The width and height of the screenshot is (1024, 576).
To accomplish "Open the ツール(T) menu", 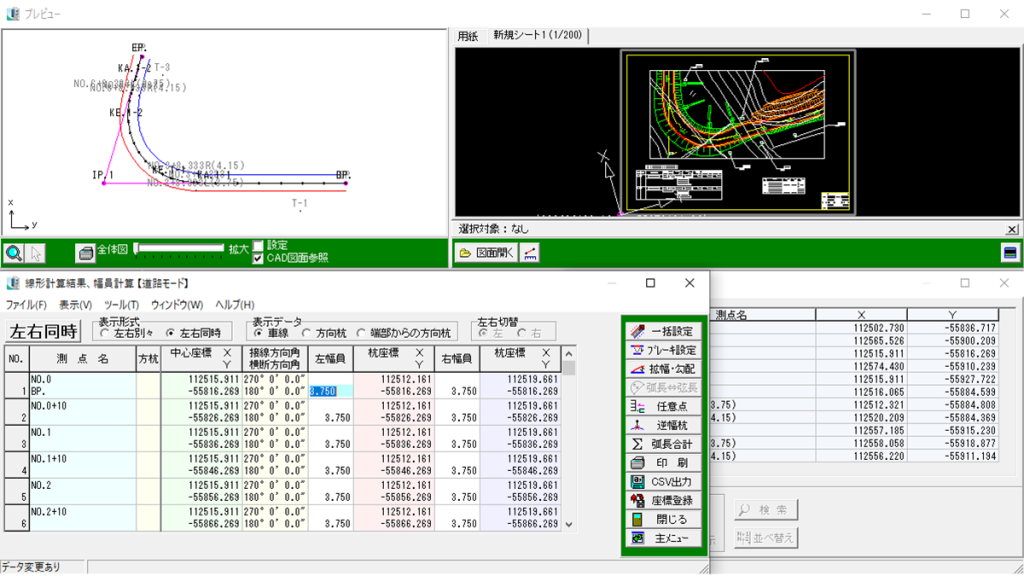I will click(x=121, y=304).
